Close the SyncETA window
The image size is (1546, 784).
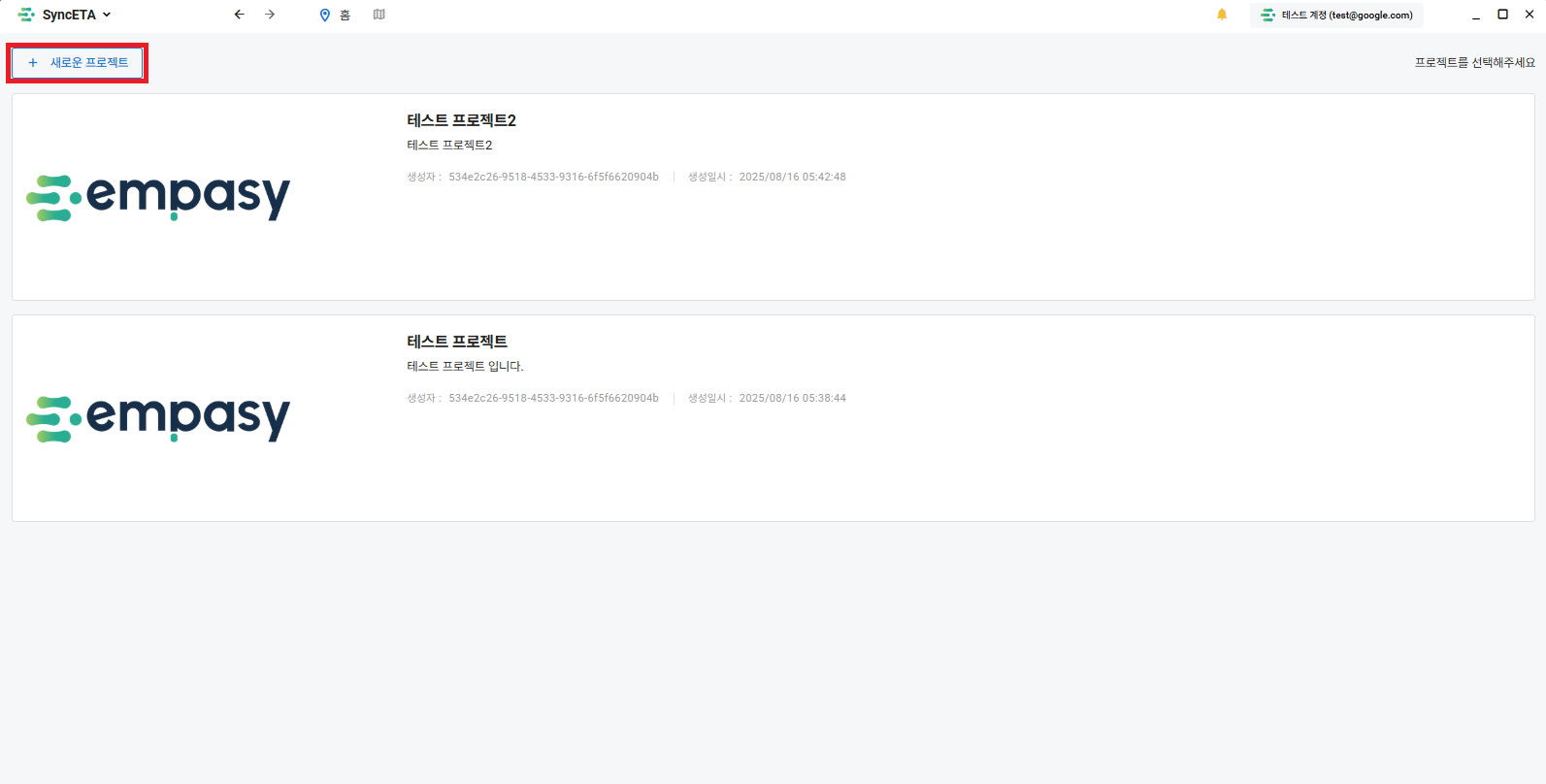click(1530, 15)
